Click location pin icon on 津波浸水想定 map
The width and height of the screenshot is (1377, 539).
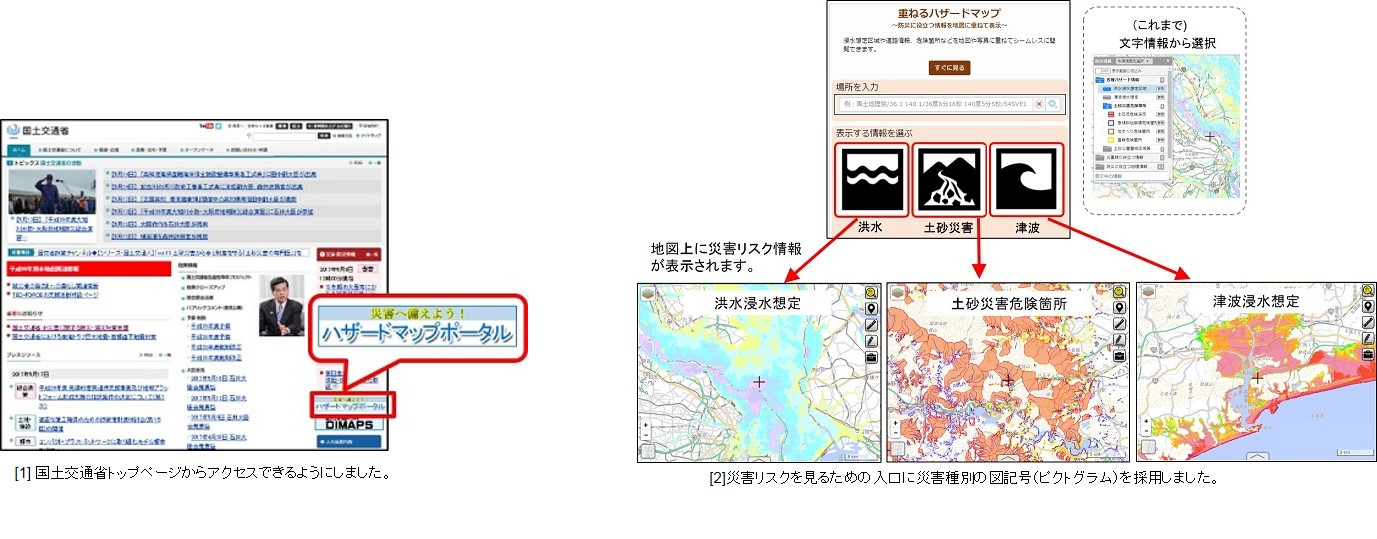tap(1368, 306)
